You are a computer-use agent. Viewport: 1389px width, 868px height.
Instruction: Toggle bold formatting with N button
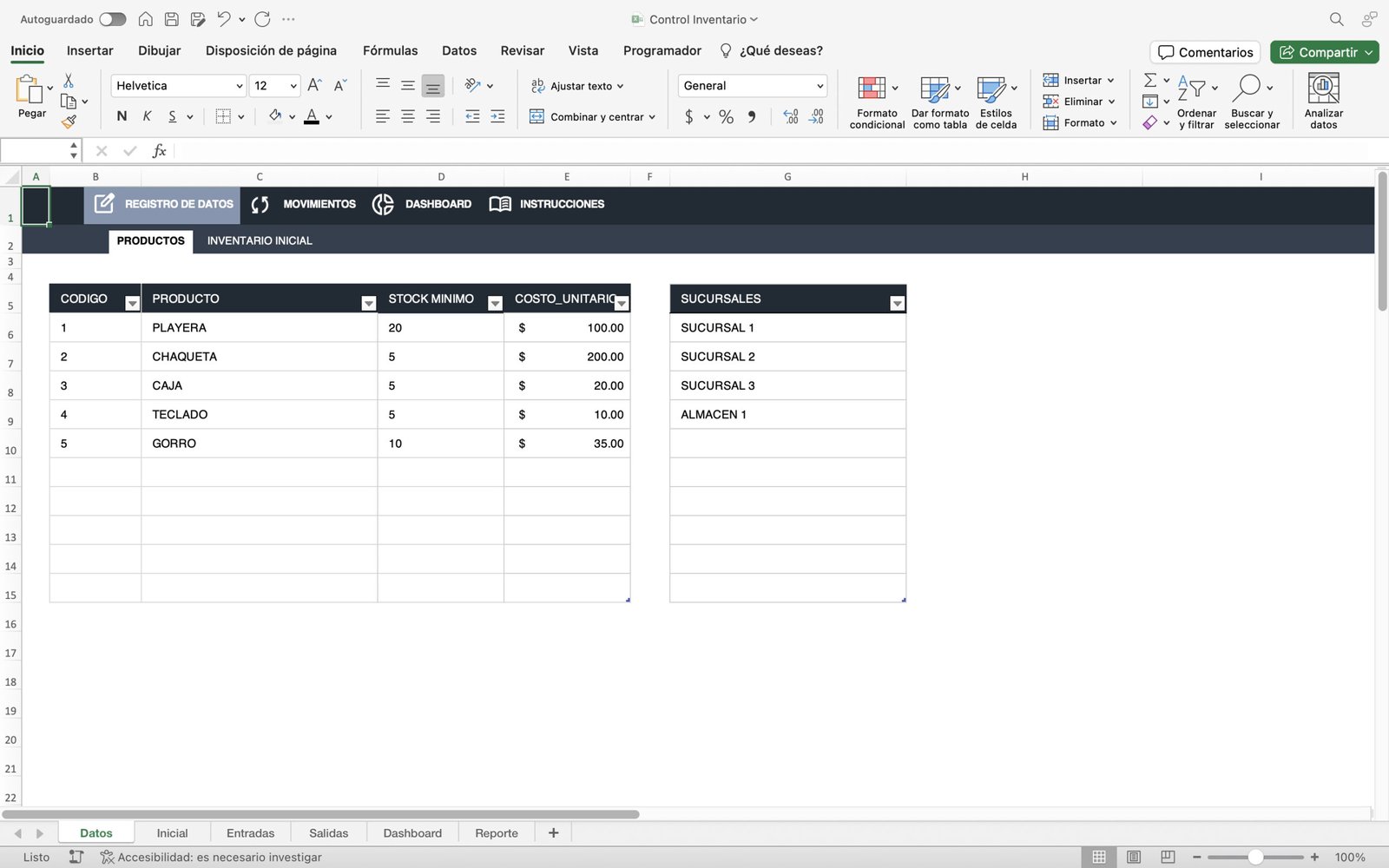(x=122, y=116)
